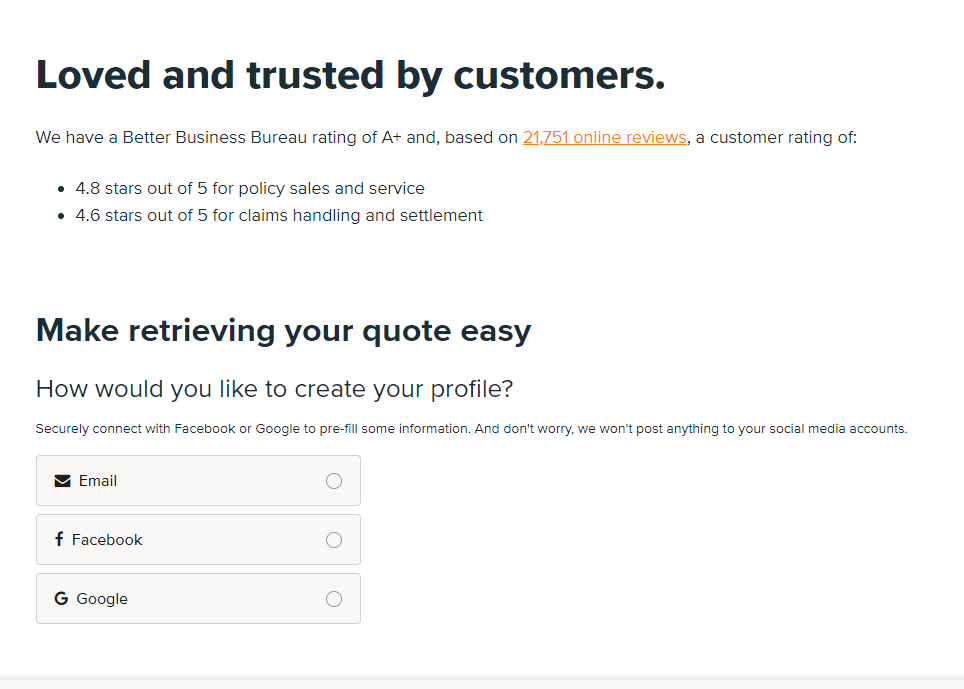Click the bullet dot before 4.6 stars
Image resolution: width=964 pixels, height=689 pixels.
click(x=61, y=216)
